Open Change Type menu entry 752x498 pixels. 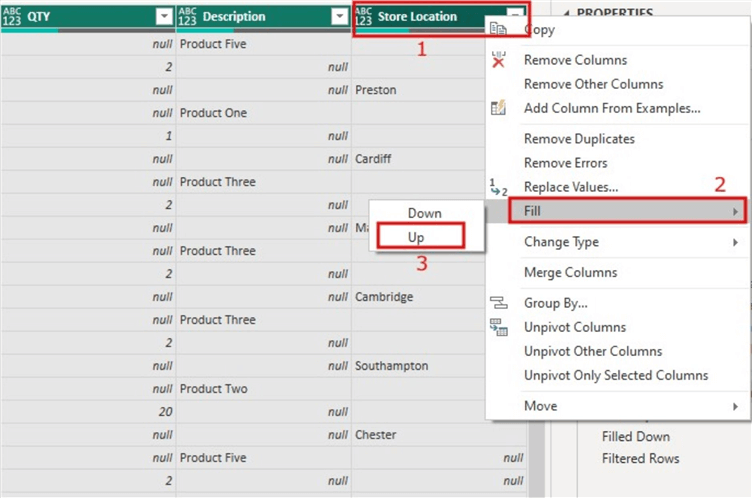[x=617, y=242]
